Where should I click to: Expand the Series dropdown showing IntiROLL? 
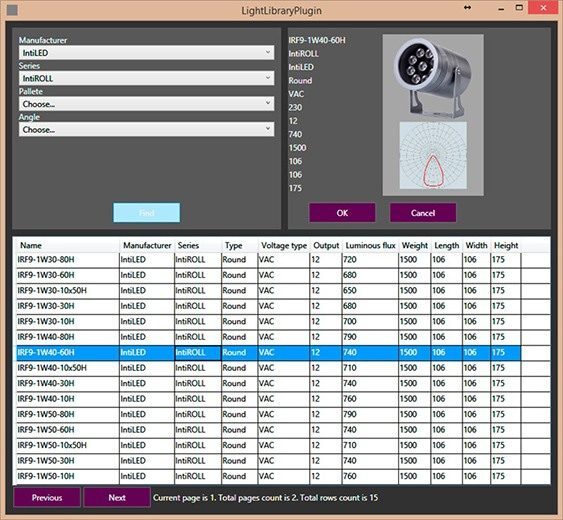point(146,78)
